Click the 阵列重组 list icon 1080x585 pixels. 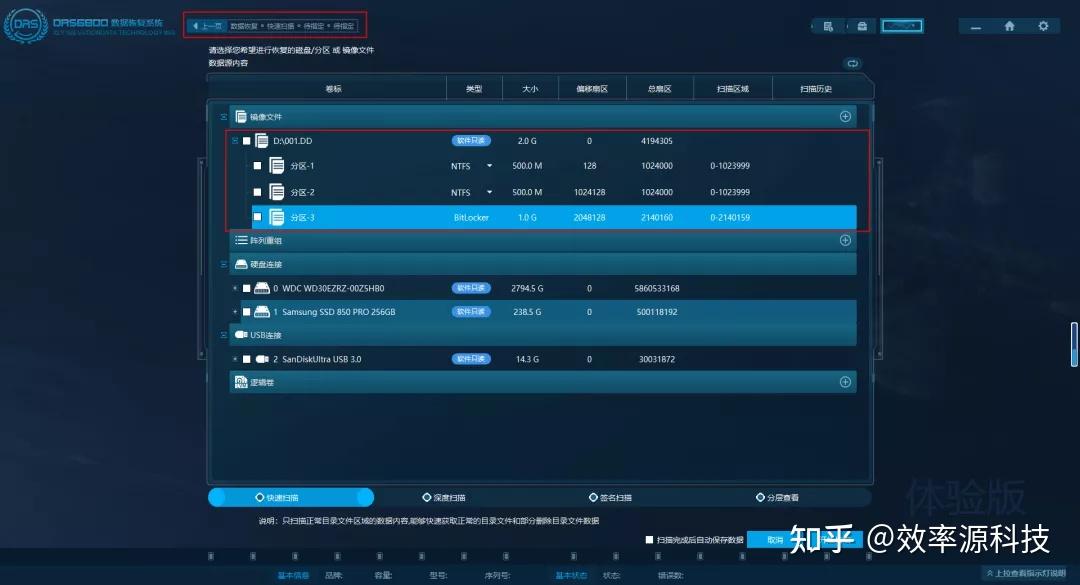point(241,240)
